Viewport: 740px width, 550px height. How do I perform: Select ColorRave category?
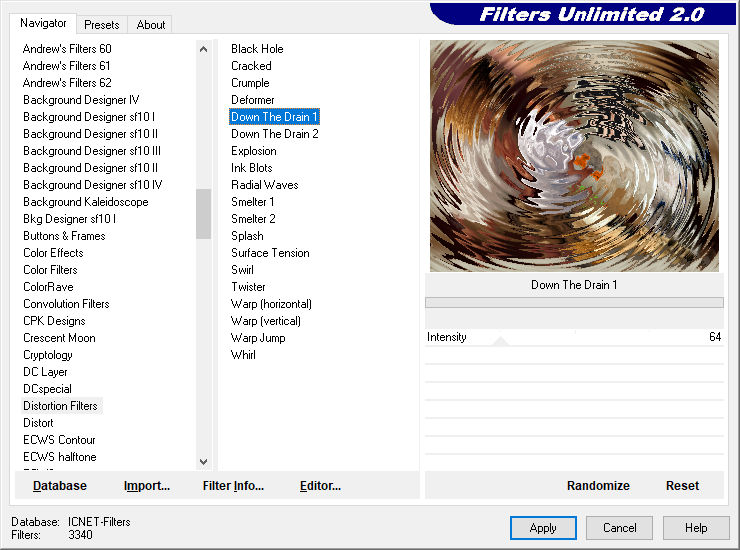pyautogui.click(x=48, y=287)
